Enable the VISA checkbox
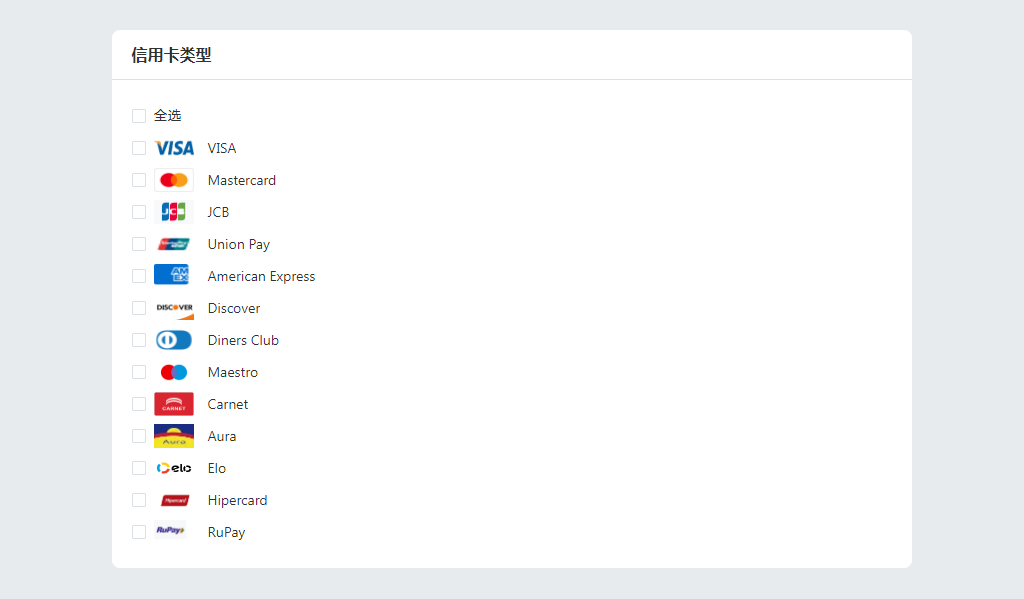 (x=139, y=148)
